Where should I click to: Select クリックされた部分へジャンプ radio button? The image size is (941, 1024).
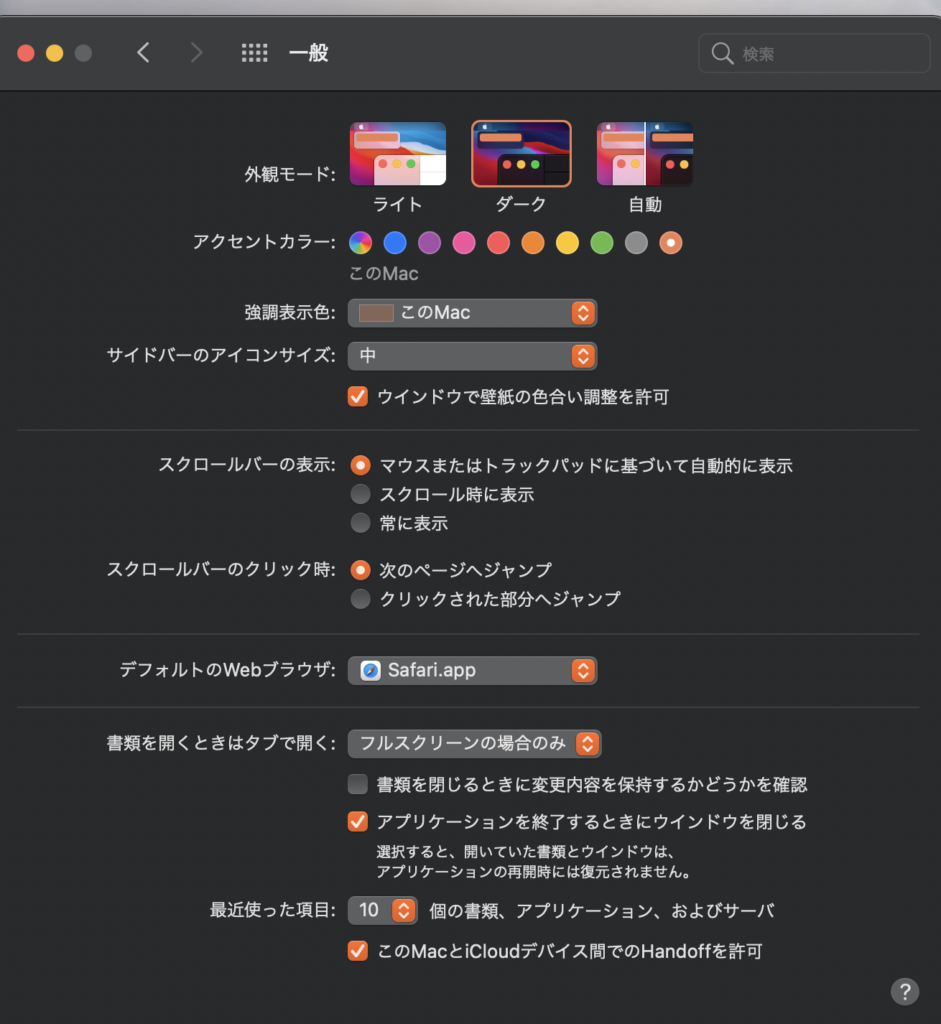click(x=360, y=599)
